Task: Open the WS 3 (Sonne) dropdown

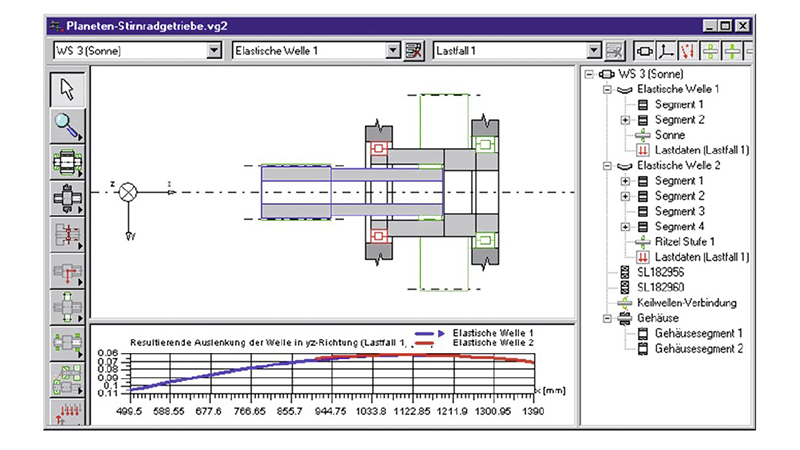Action: pos(217,50)
